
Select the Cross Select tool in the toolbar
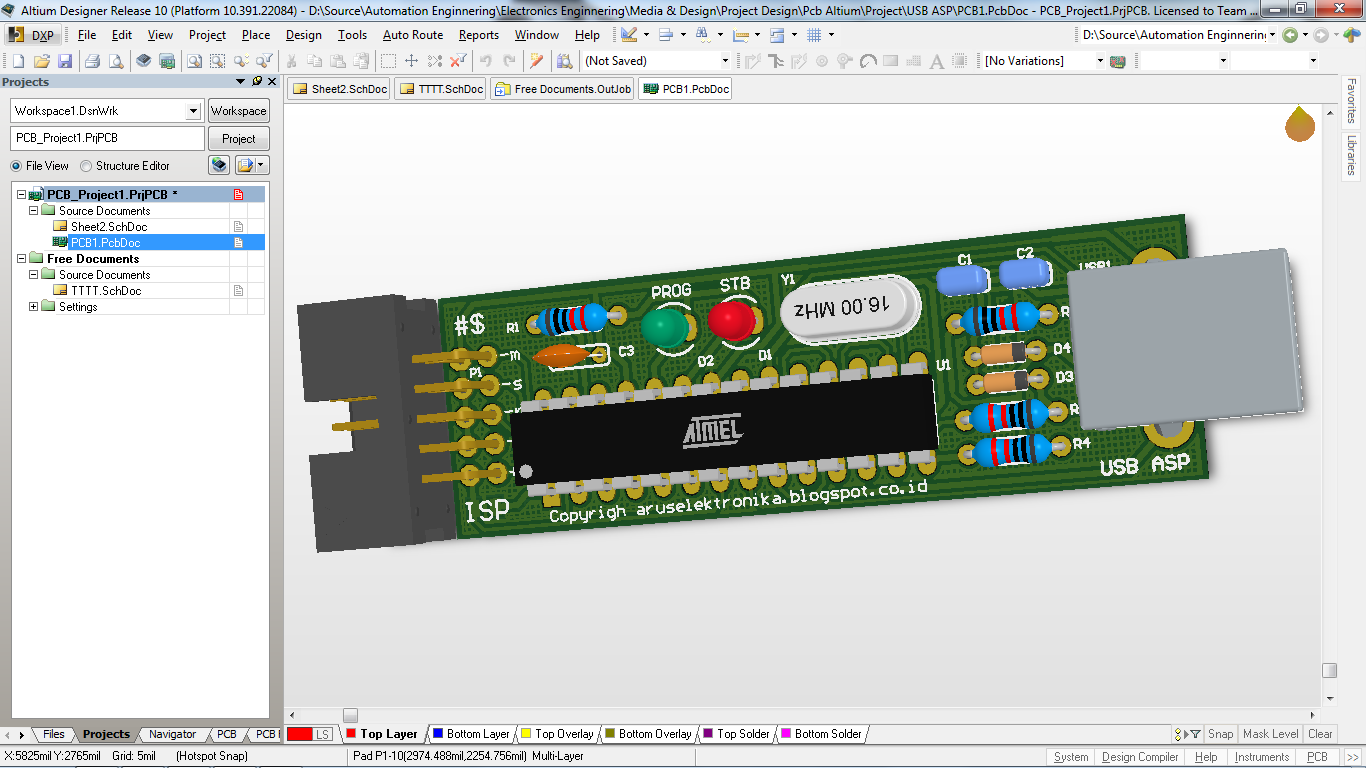point(434,60)
